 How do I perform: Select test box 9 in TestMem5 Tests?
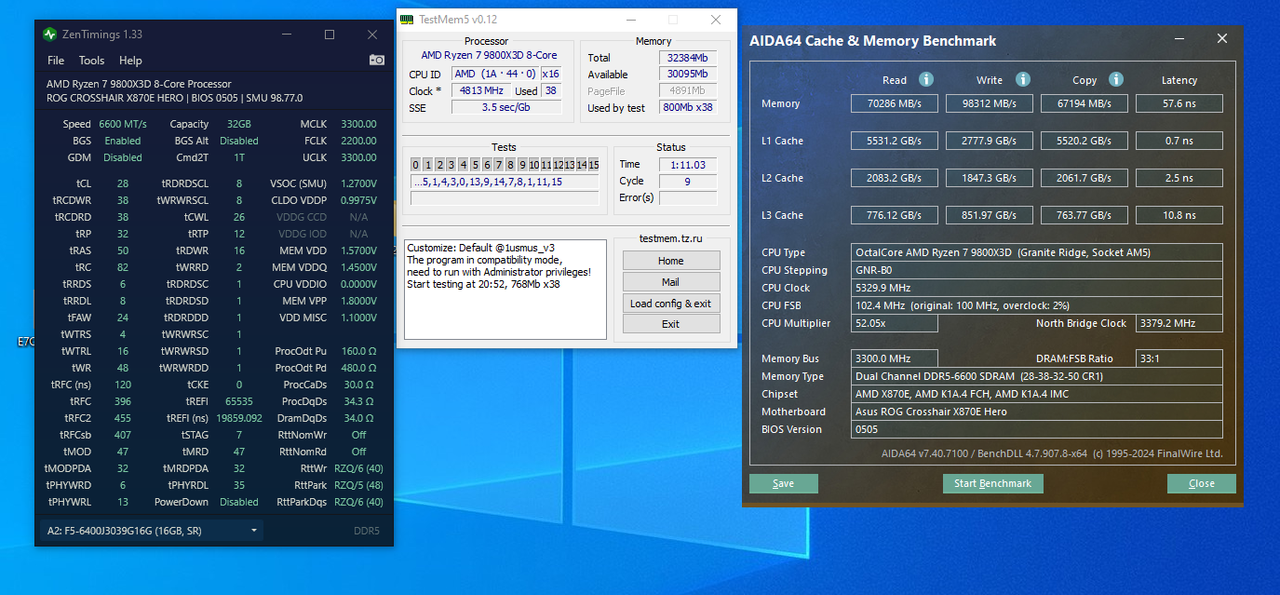point(522,164)
